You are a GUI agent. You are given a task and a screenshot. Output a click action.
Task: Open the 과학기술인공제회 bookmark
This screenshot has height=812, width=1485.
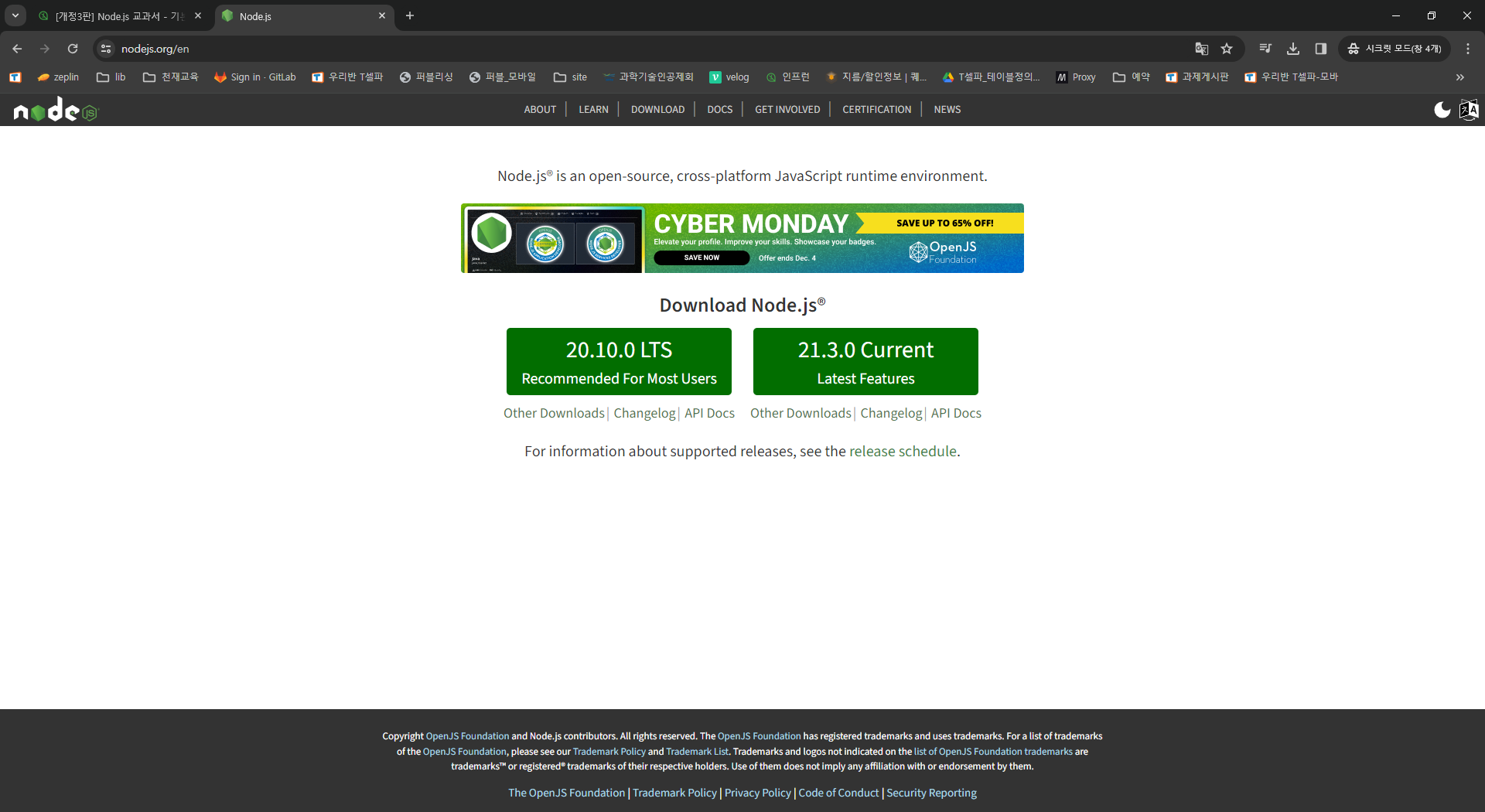pyautogui.click(x=648, y=77)
